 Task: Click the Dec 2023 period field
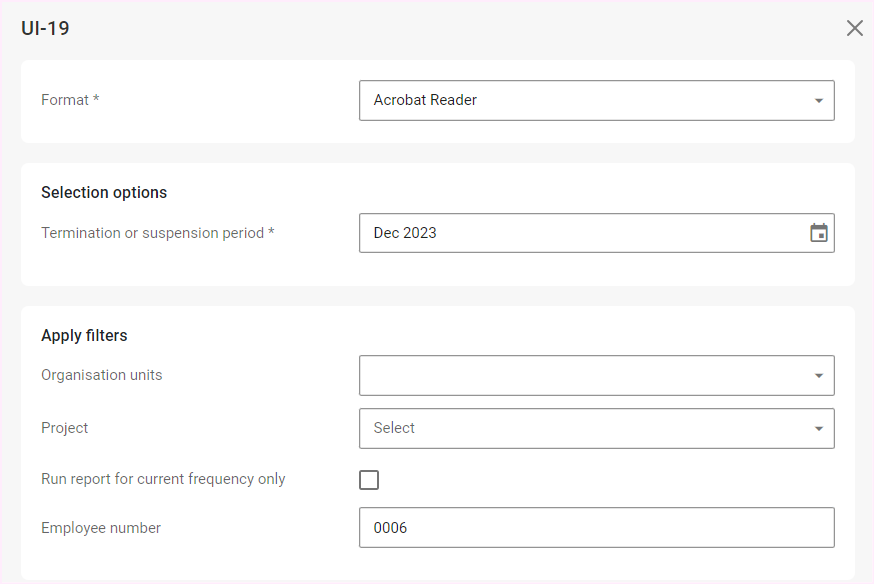click(580, 233)
